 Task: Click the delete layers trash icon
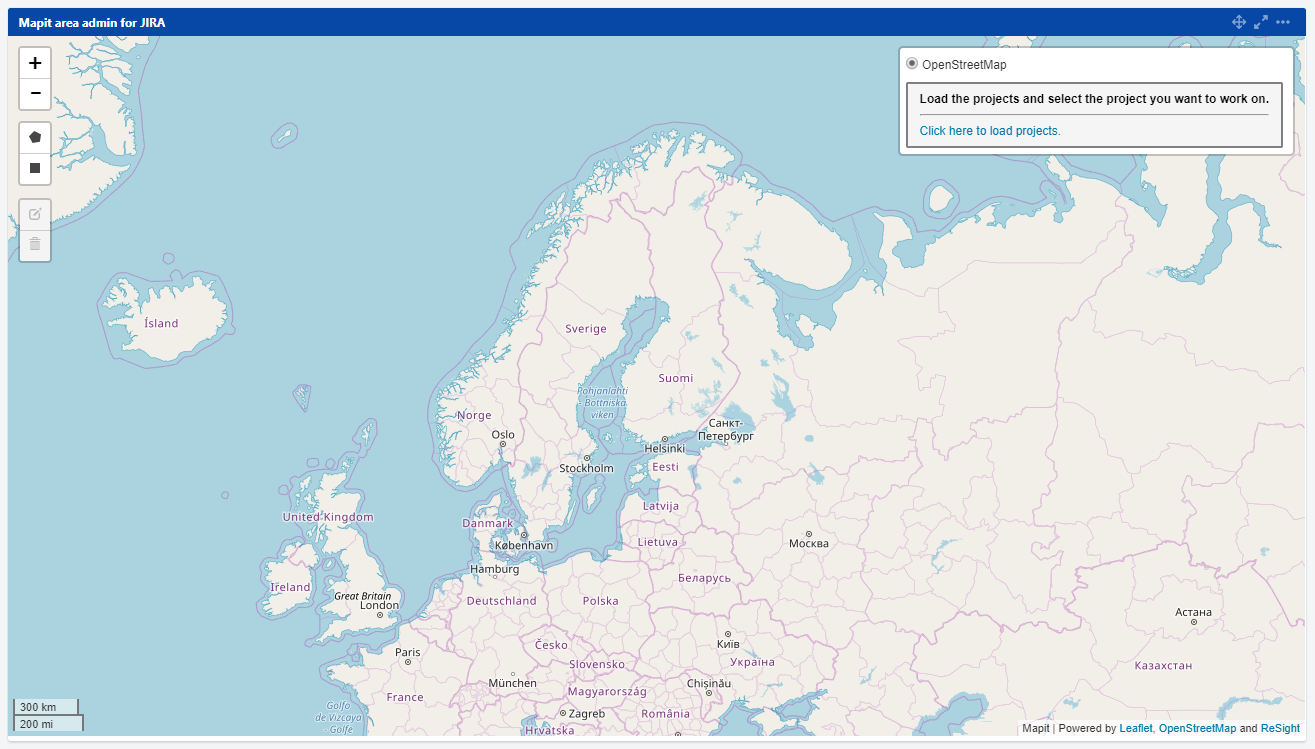click(35, 244)
